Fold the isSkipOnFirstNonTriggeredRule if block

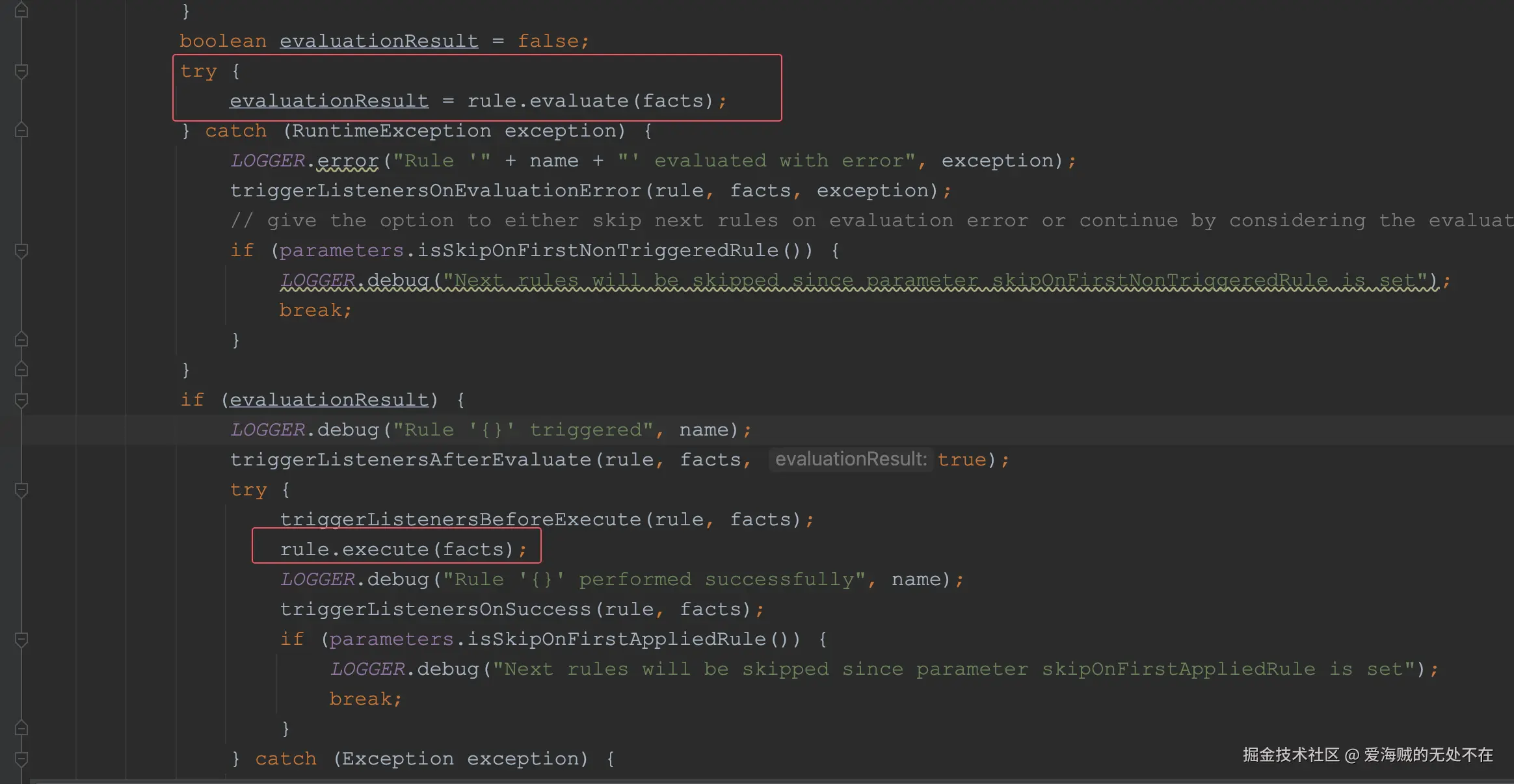tap(21, 250)
